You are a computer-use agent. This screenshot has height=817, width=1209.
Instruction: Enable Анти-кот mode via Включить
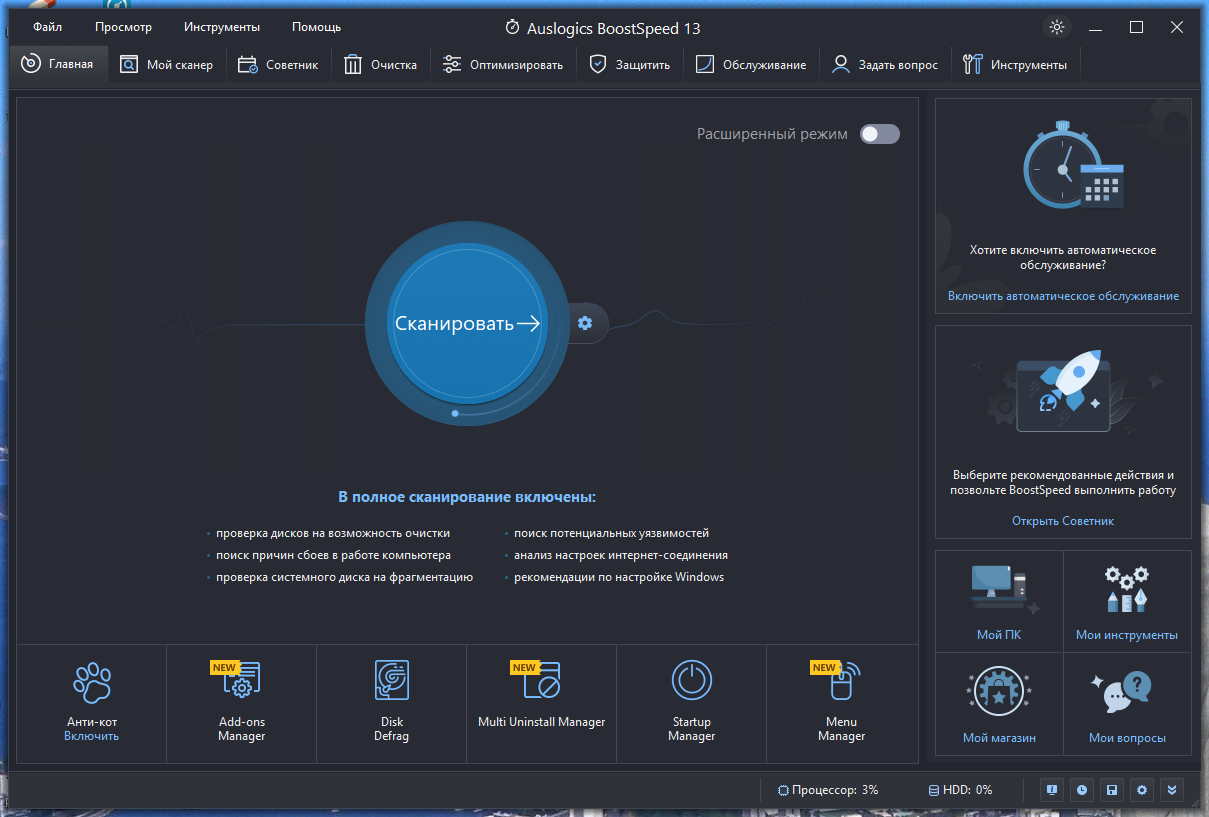(x=91, y=736)
